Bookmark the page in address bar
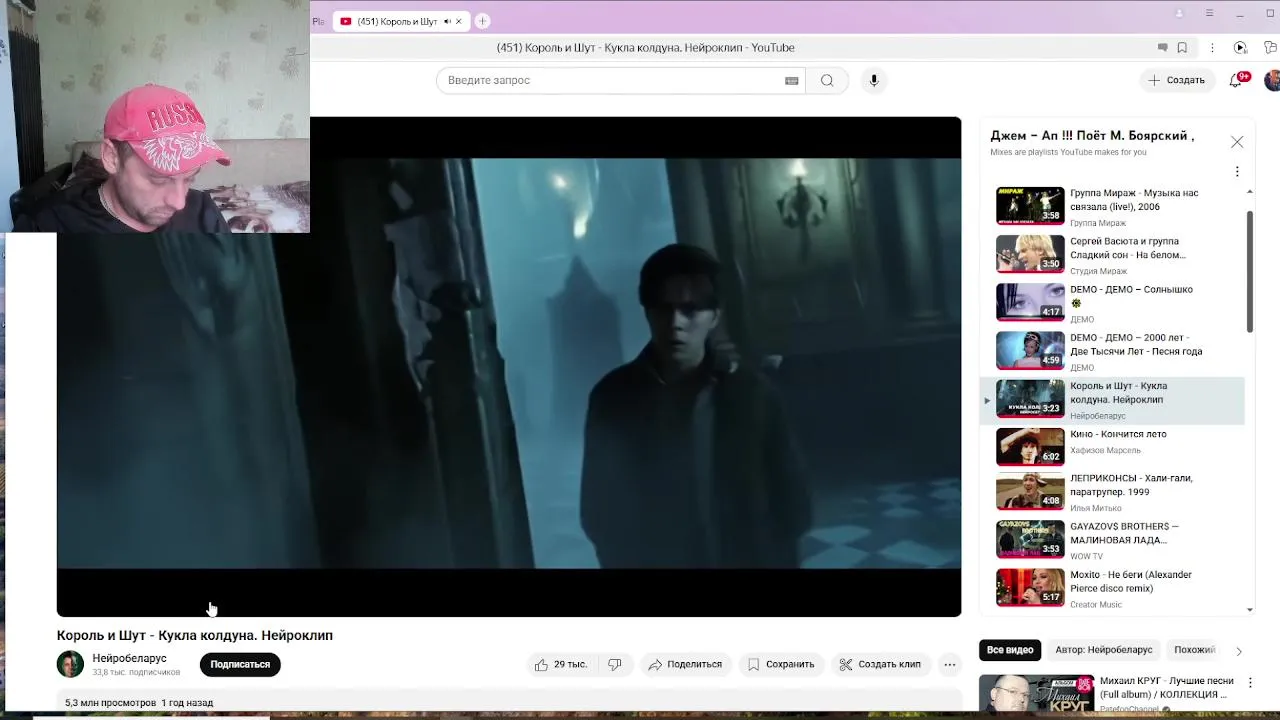The width and height of the screenshot is (1280, 720). pos(1182,48)
